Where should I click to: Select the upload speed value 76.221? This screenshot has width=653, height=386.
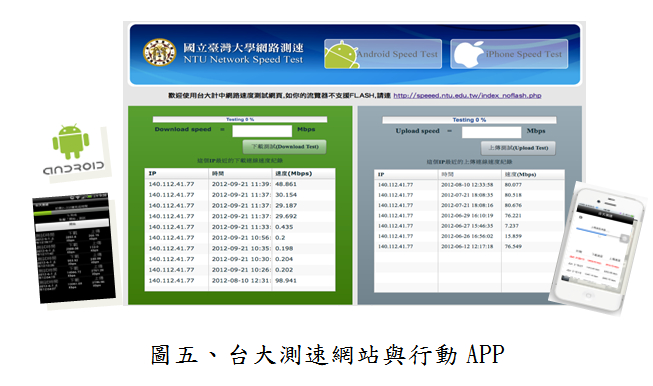coord(513,216)
